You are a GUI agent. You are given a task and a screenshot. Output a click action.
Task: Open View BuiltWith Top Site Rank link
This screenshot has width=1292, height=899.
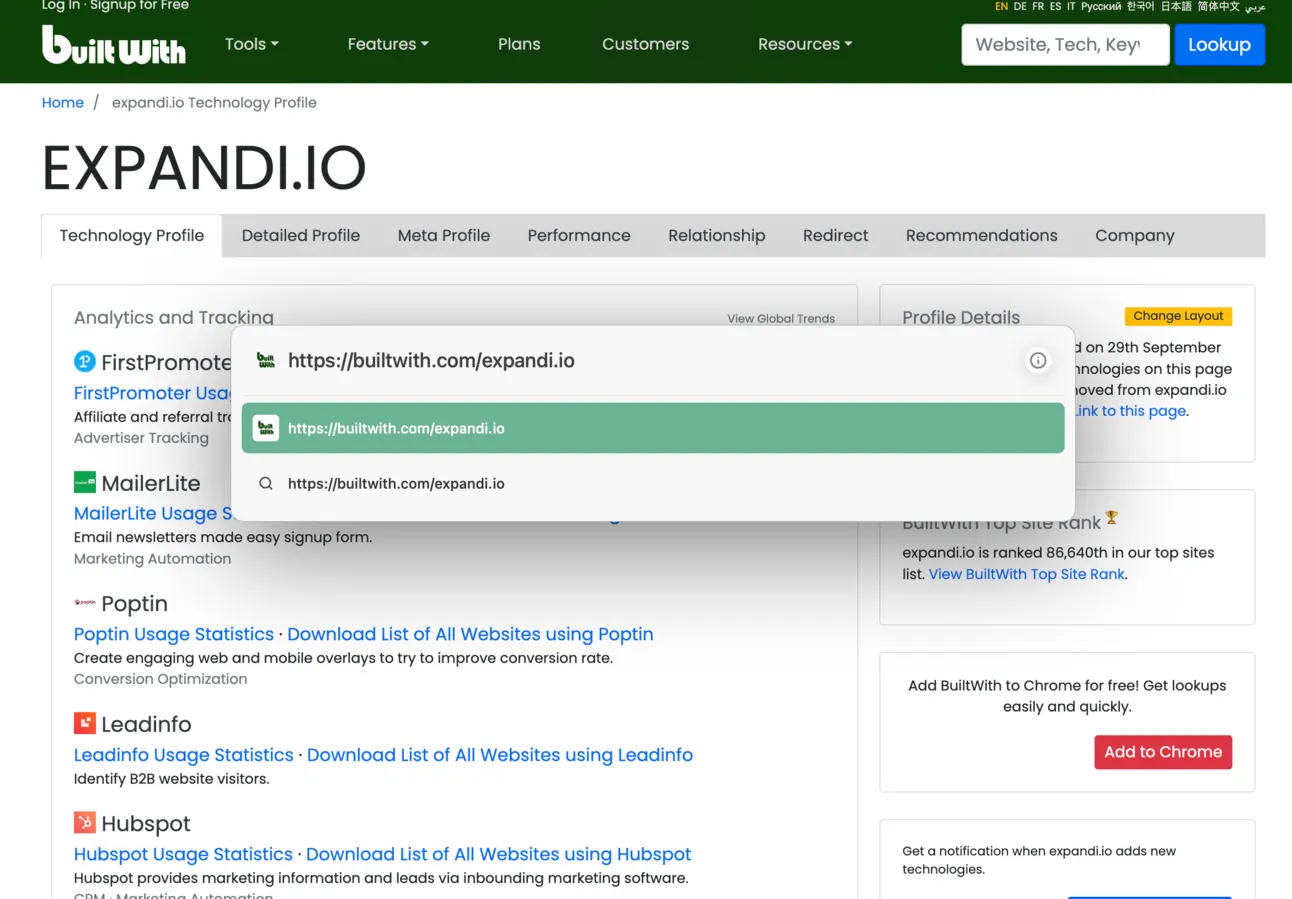tap(1027, 574)
